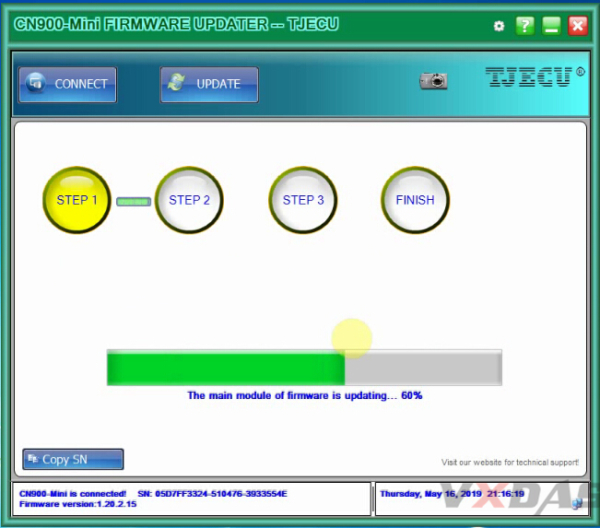The width and height of the screenshot is (600, 528).
Task: Click the SN serial number text
Action: (212, 494)
